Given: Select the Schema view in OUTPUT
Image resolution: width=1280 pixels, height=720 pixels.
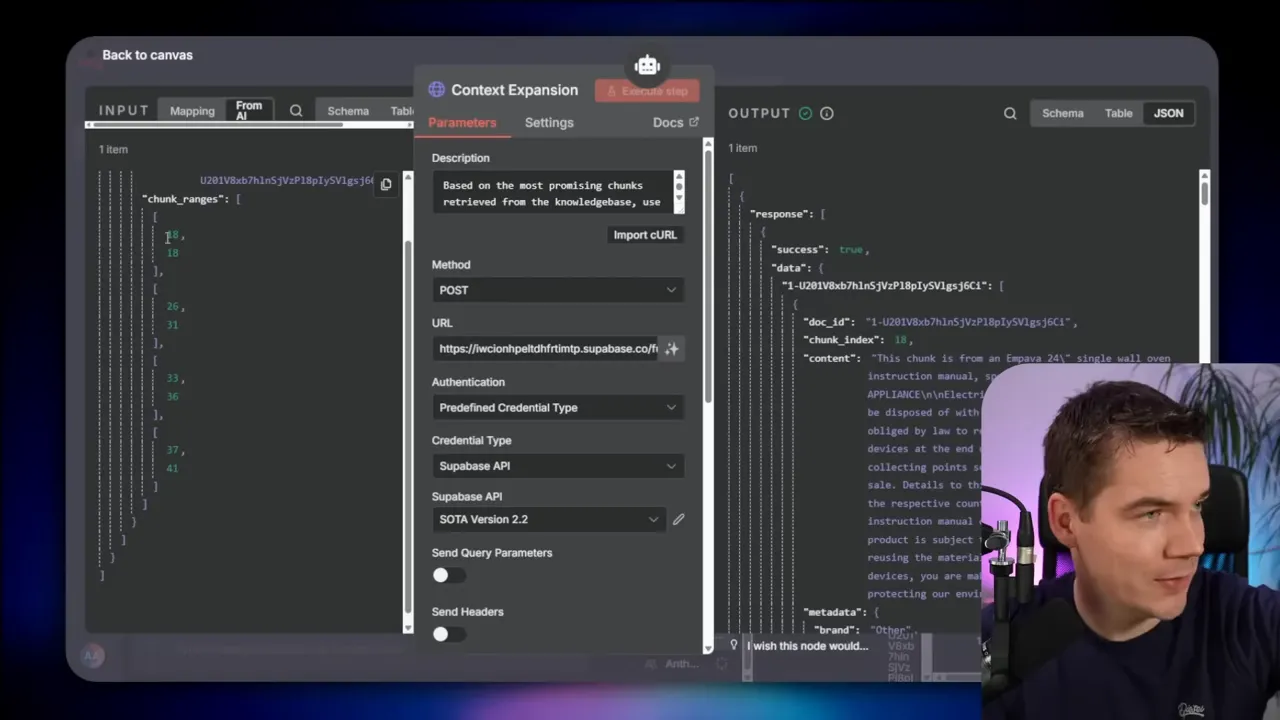Looking at the screenshot, I should click(1063, 113).
